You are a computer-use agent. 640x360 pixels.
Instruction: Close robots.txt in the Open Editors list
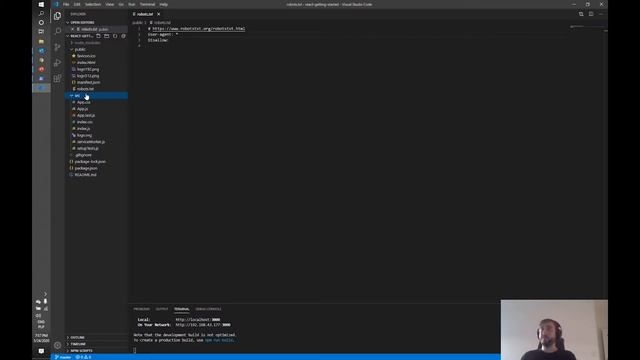pyautogui.click(x=73, y=29)
